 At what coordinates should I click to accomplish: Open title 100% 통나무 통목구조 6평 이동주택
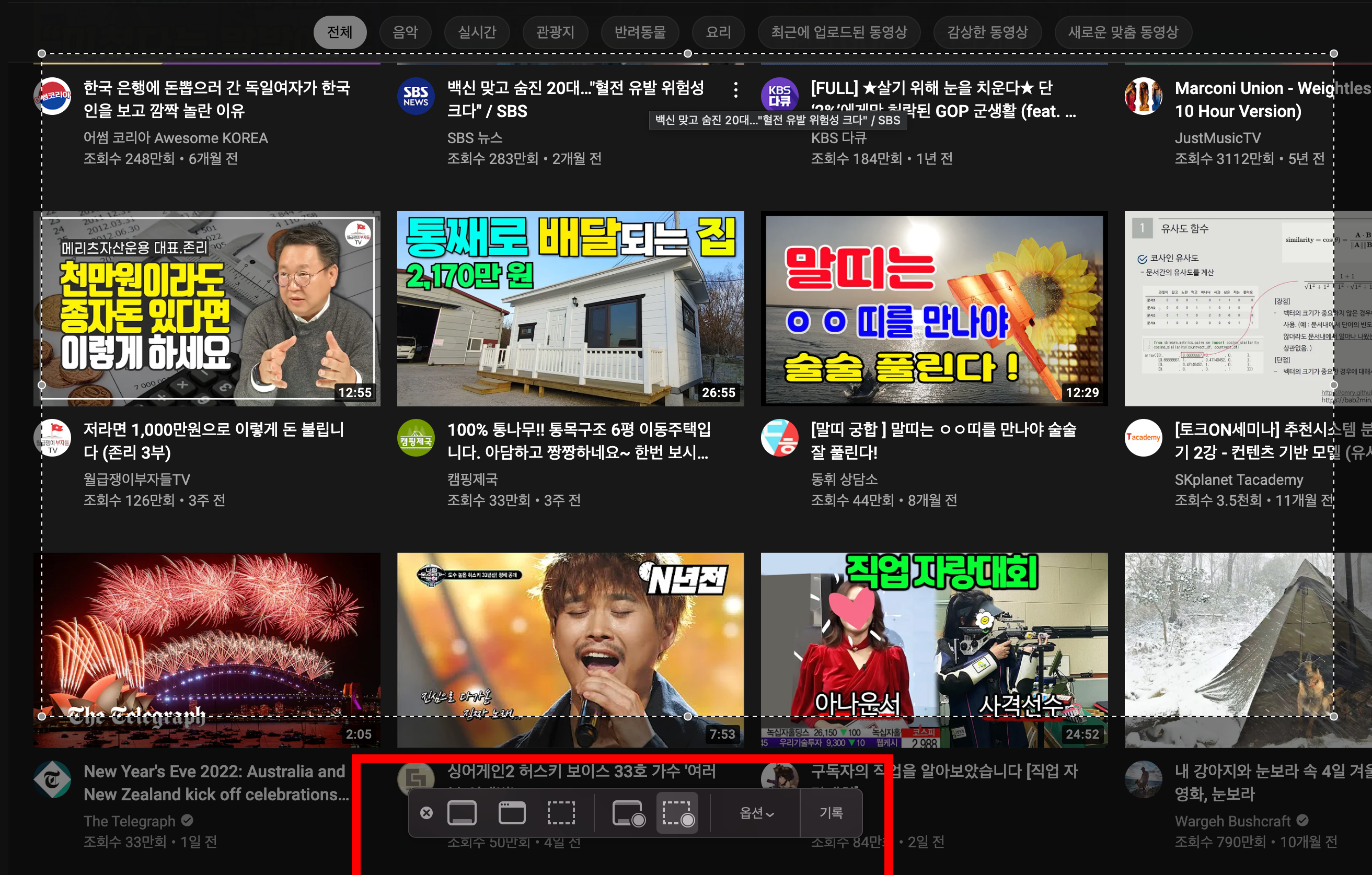pos(579,440)
